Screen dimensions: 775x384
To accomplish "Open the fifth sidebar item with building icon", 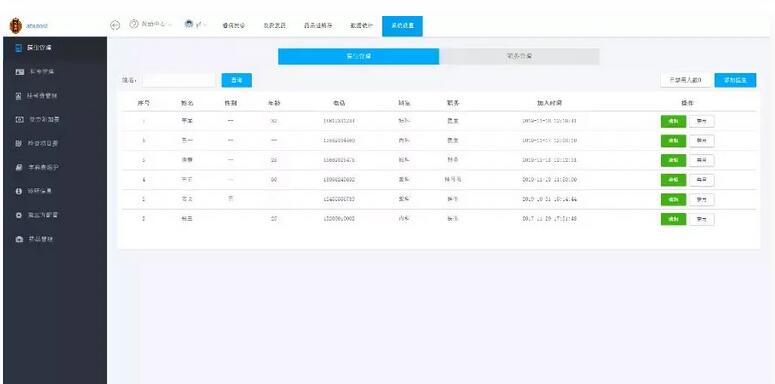I will coord(55,143).
